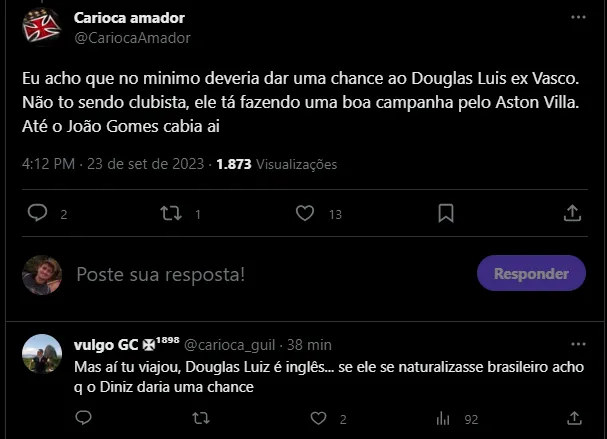Share vulgo GC's reply
The width and height of the screenshot is (607, 439).
point(574,418)
